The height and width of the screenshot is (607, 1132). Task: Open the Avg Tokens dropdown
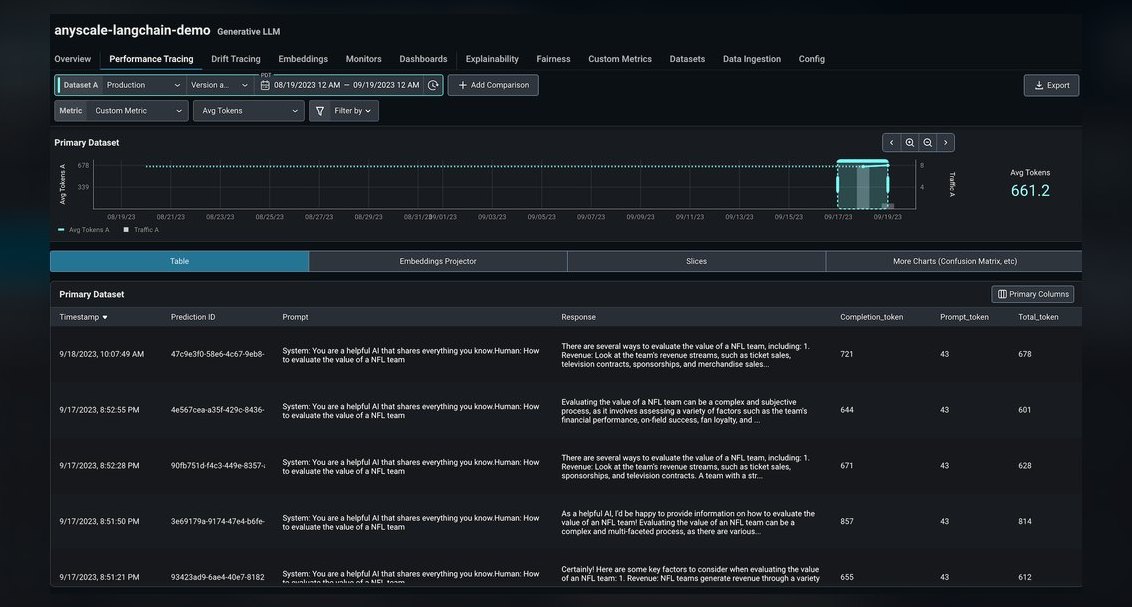pos(249,111)
